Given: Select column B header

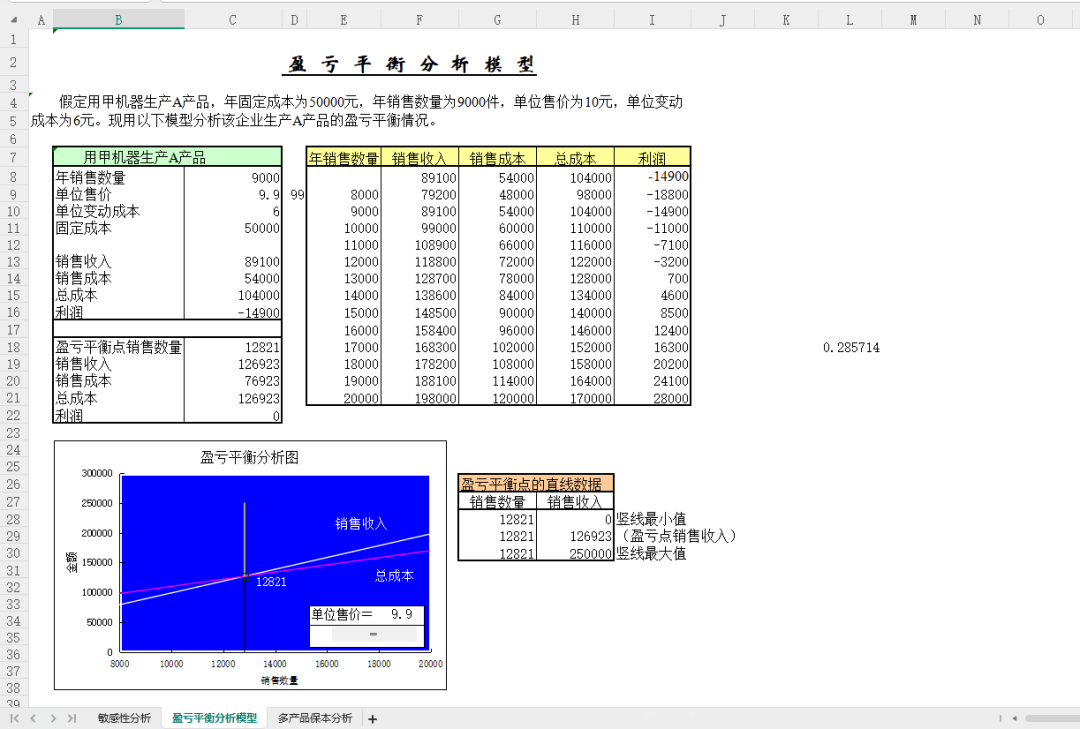Looking at the screenshot, I should [118, 20].
